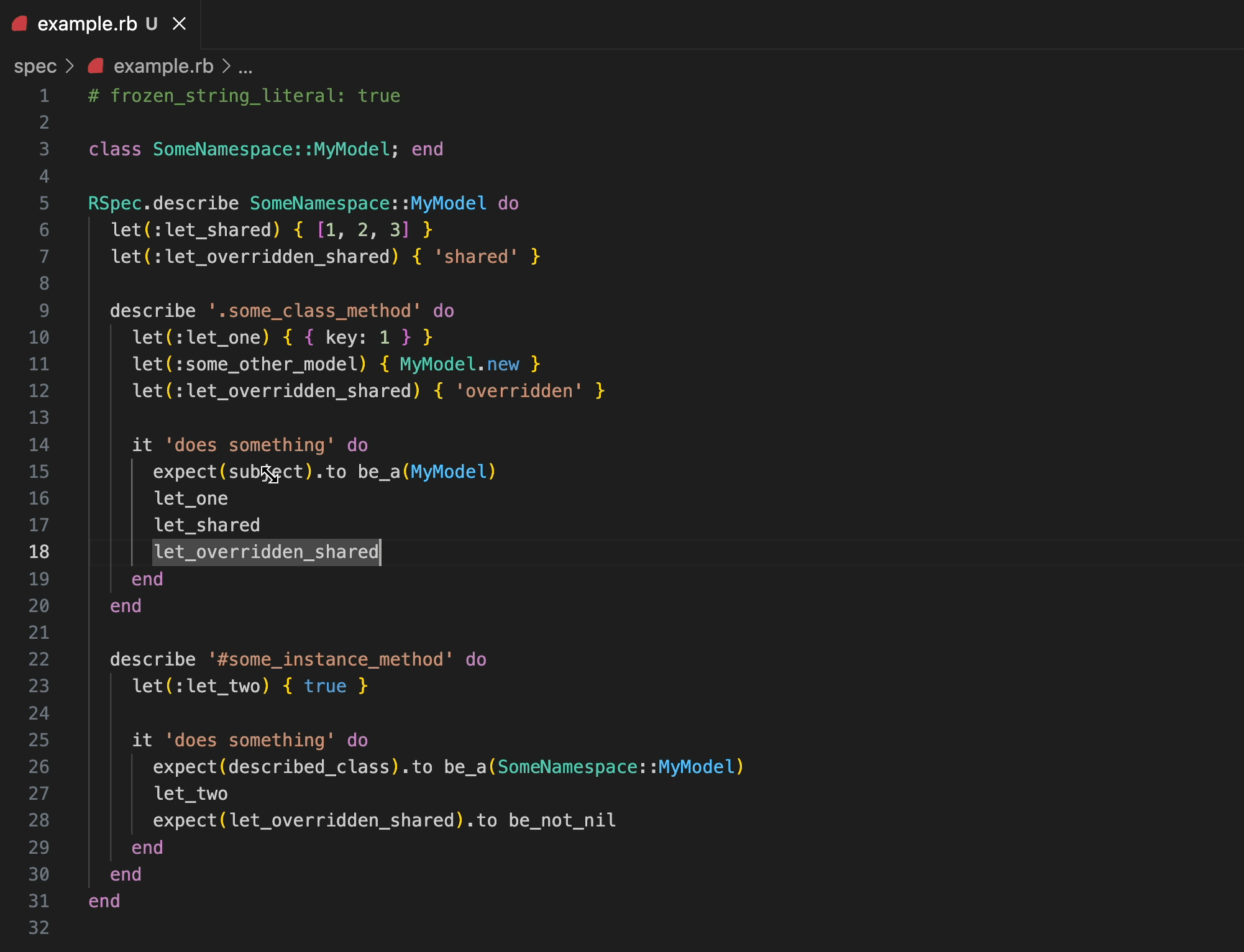Click line number 22 in the gutter
The image size is (1244, 952).
click(x=39, y=659)
